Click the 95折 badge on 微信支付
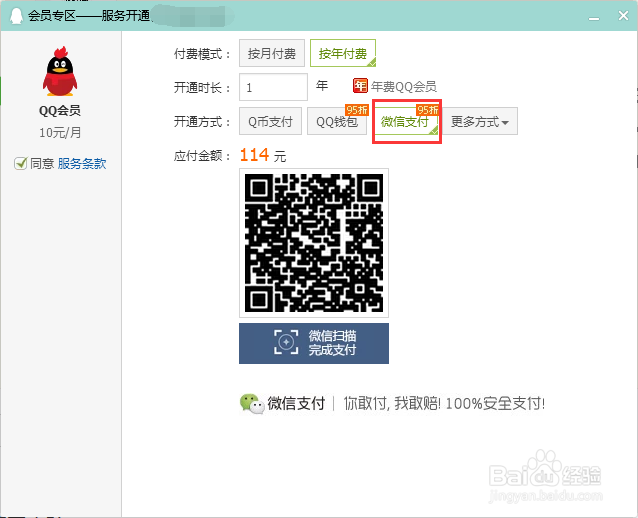 428,110
